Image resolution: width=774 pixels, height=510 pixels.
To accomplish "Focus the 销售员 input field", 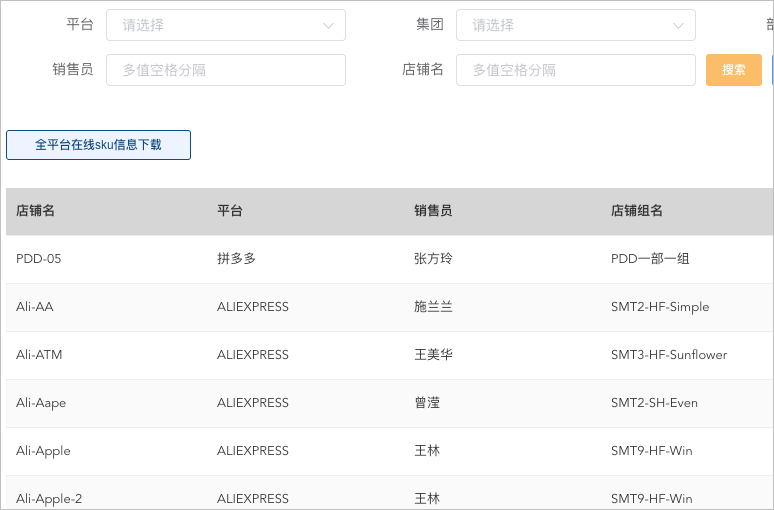I will [x=225, y=70].
